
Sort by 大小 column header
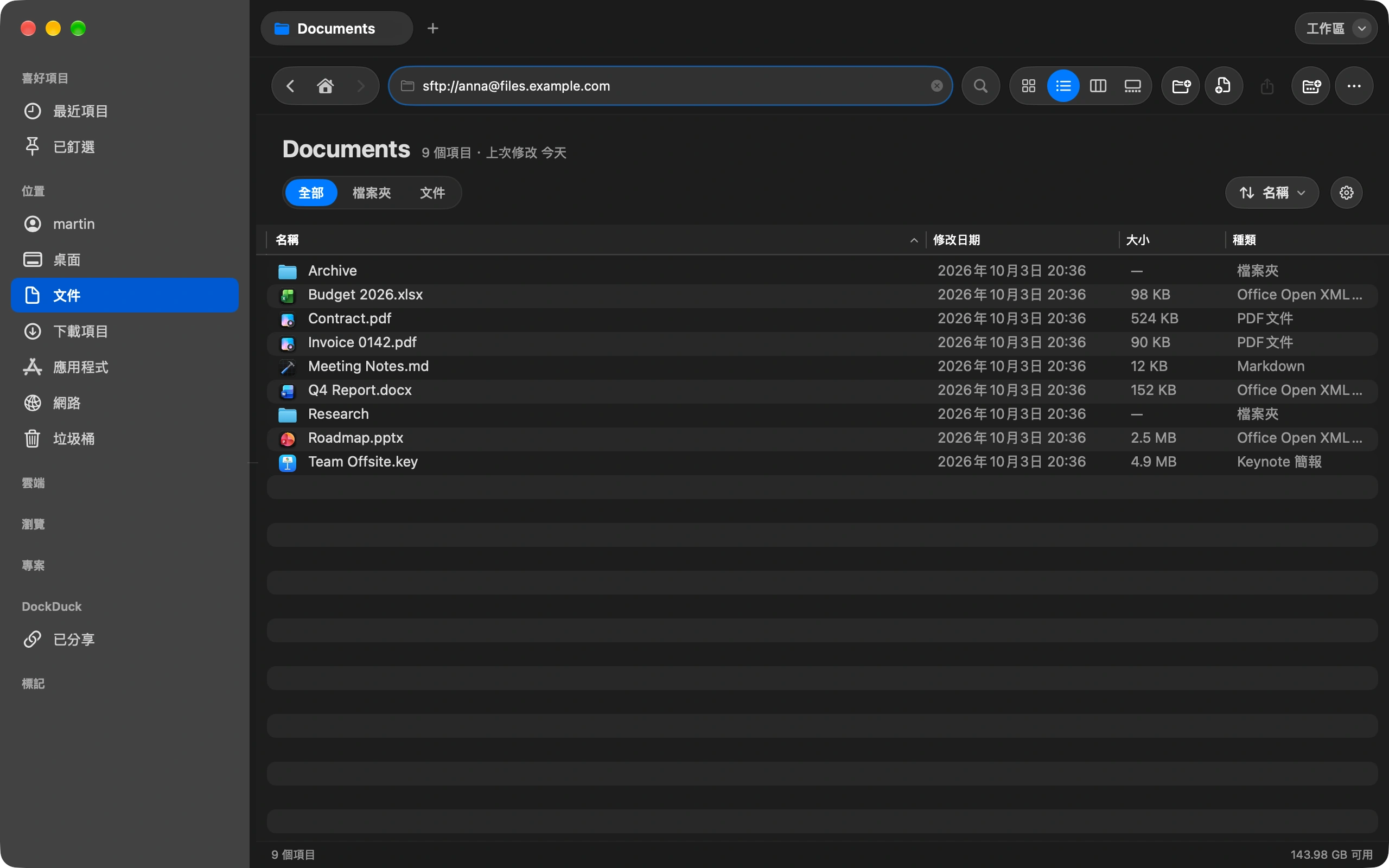(1173, 240)
